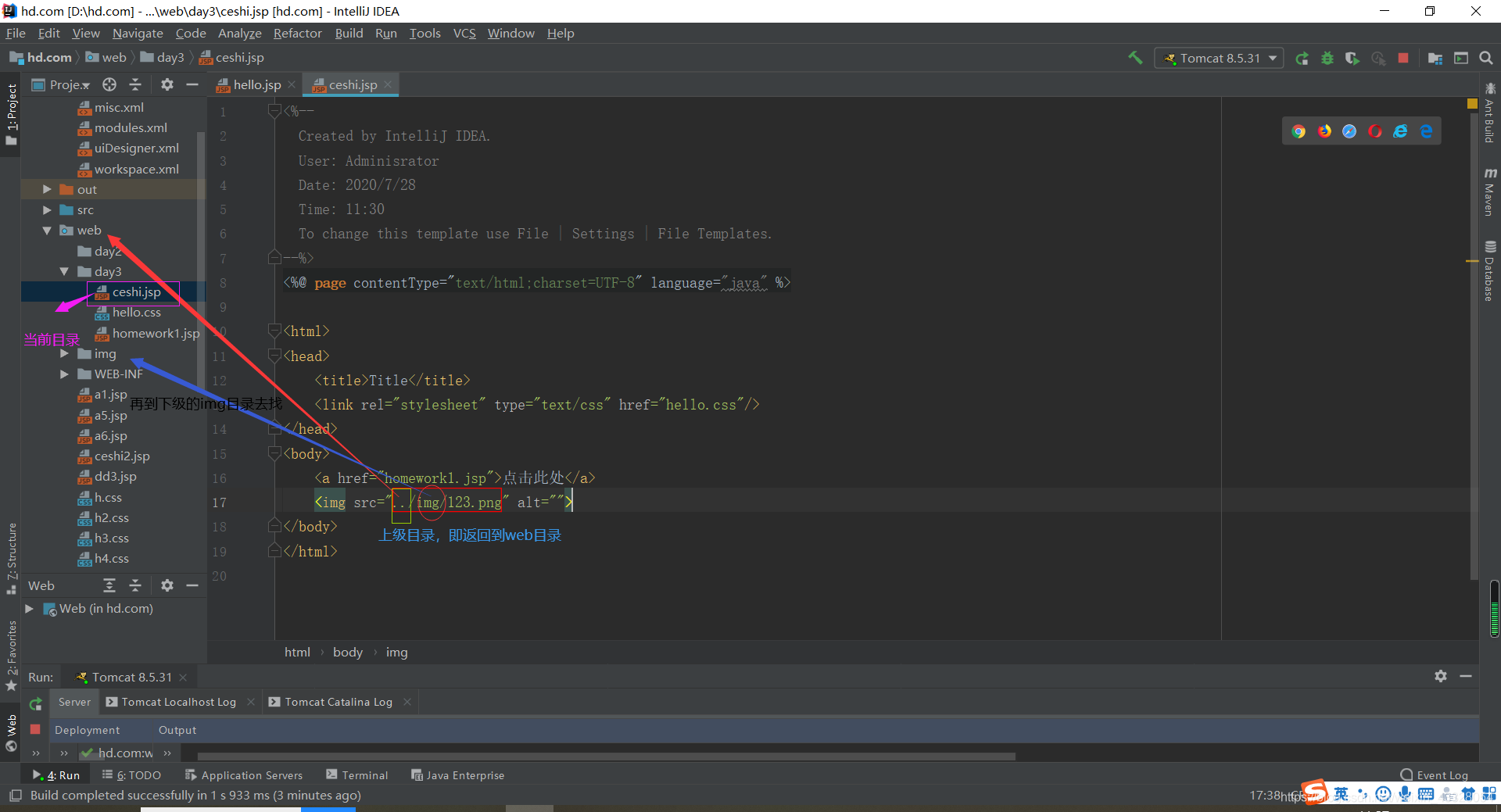Hide the Project tool window
Viewport: 1501px width, 812px height.
pos(192,84)
